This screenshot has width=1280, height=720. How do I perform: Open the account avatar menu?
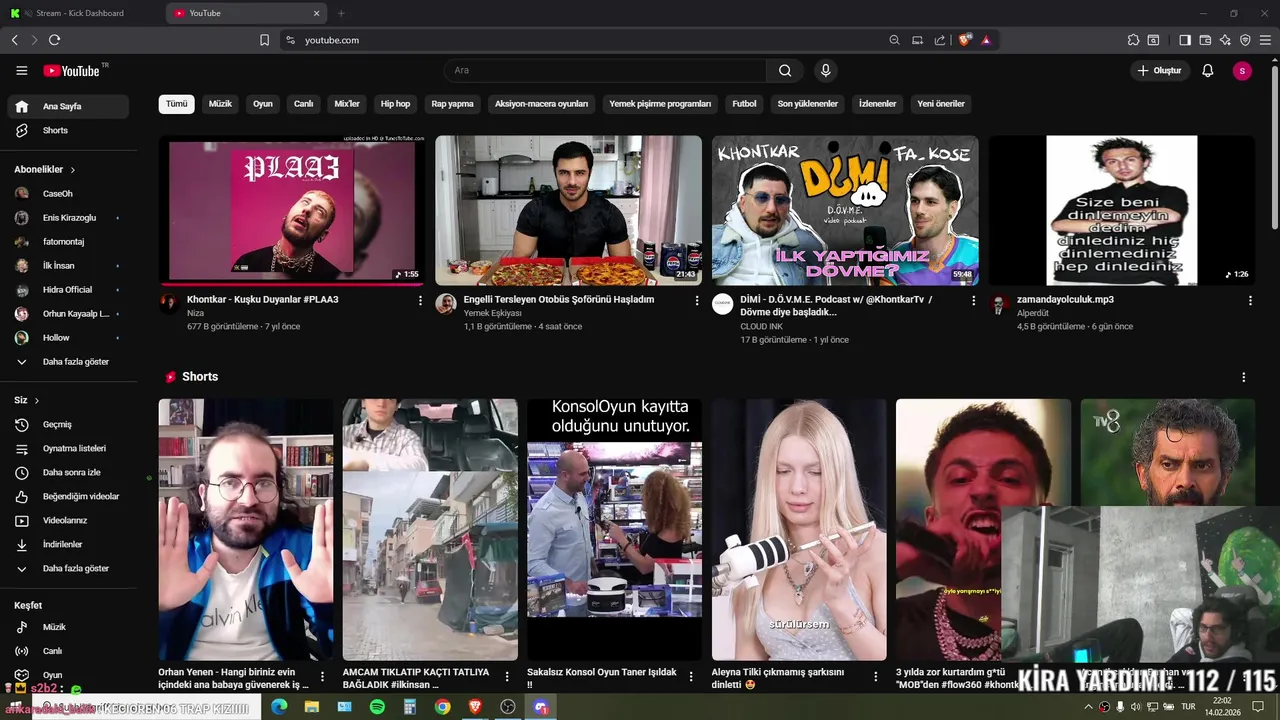click(1242, 70)
